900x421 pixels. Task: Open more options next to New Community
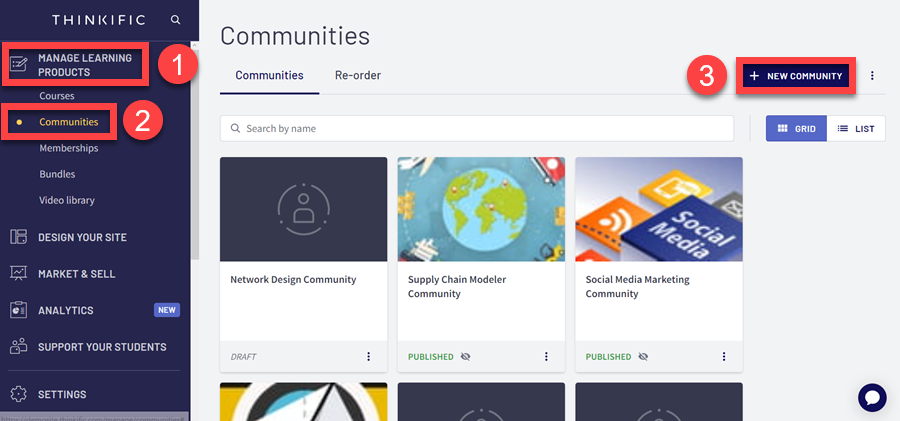click(x=872, y=76)
